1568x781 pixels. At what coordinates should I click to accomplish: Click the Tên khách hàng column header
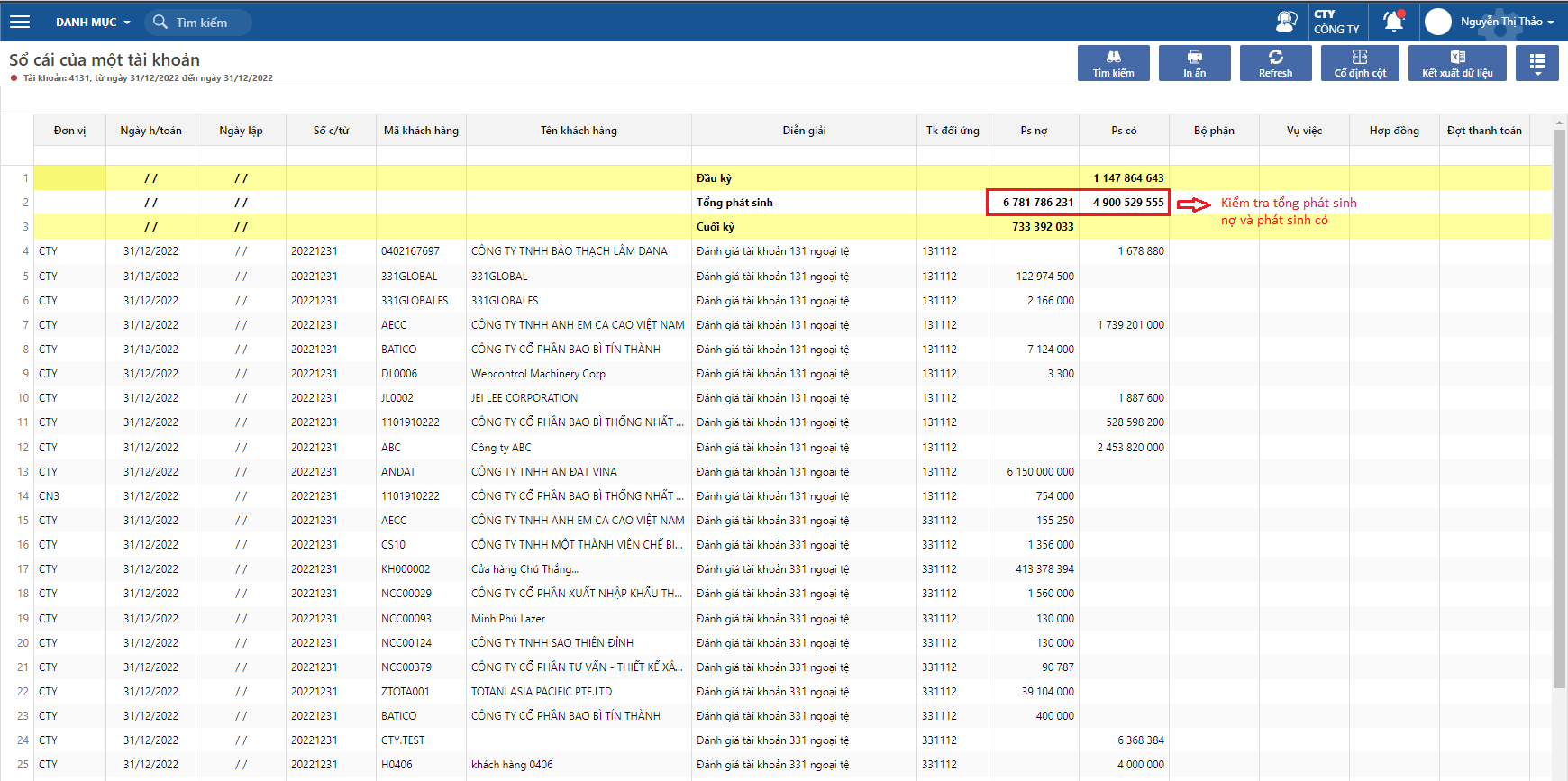pos(579,131)
